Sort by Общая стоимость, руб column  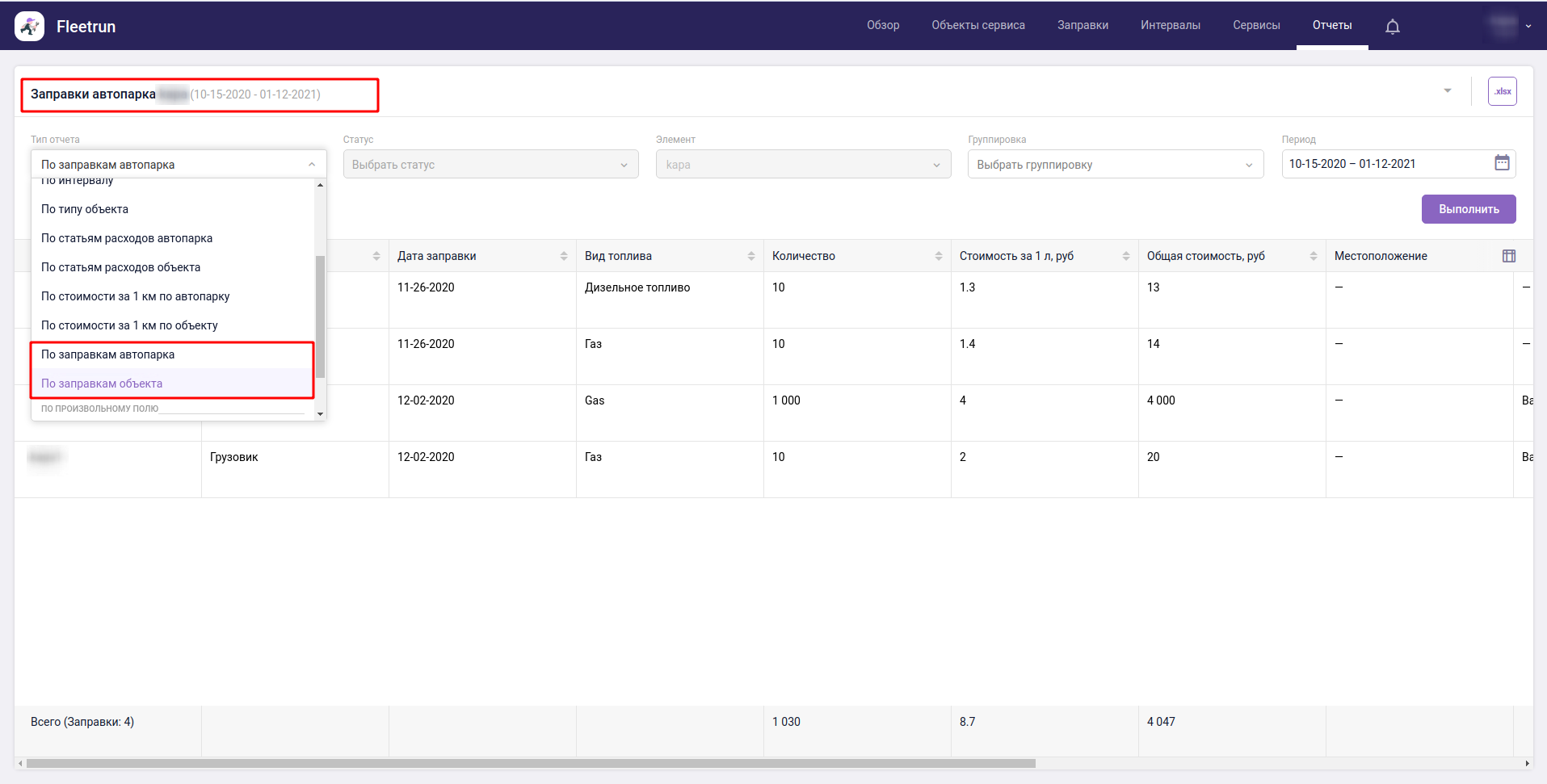click(1313, 256)
